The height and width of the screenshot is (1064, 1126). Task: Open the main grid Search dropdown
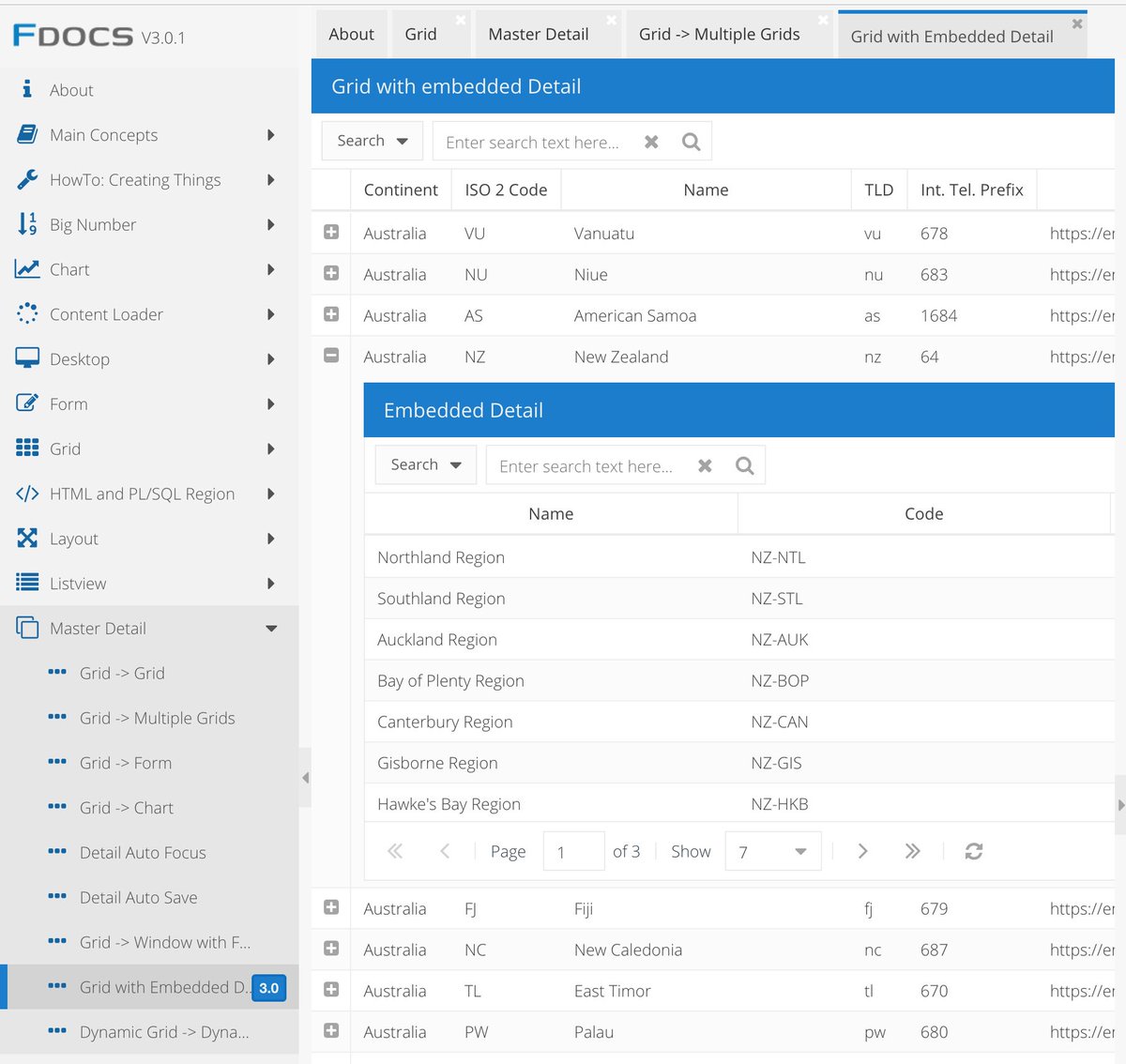pyautogui.click(x=373, y=141)
